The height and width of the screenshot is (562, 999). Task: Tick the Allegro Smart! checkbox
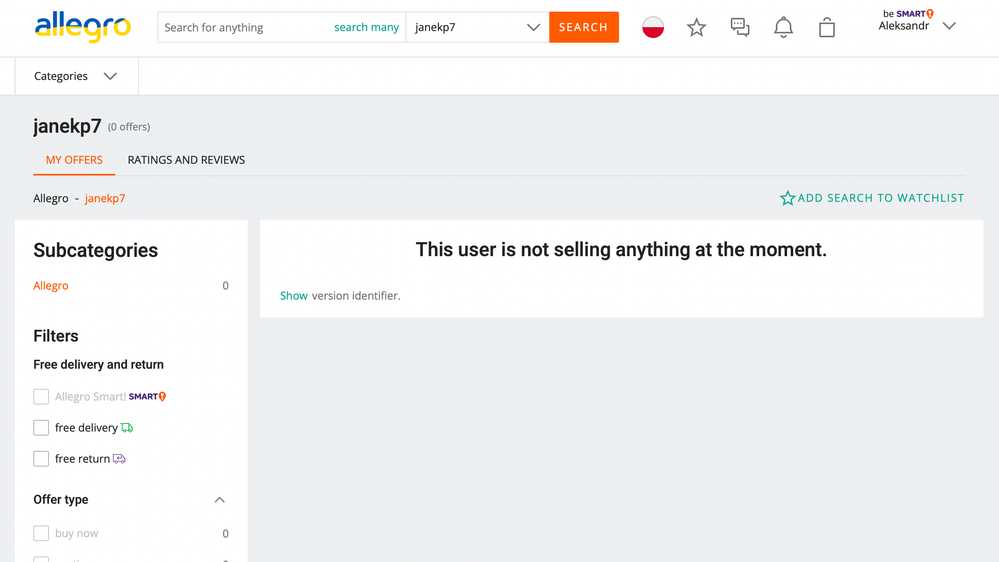tap(41, 396)
